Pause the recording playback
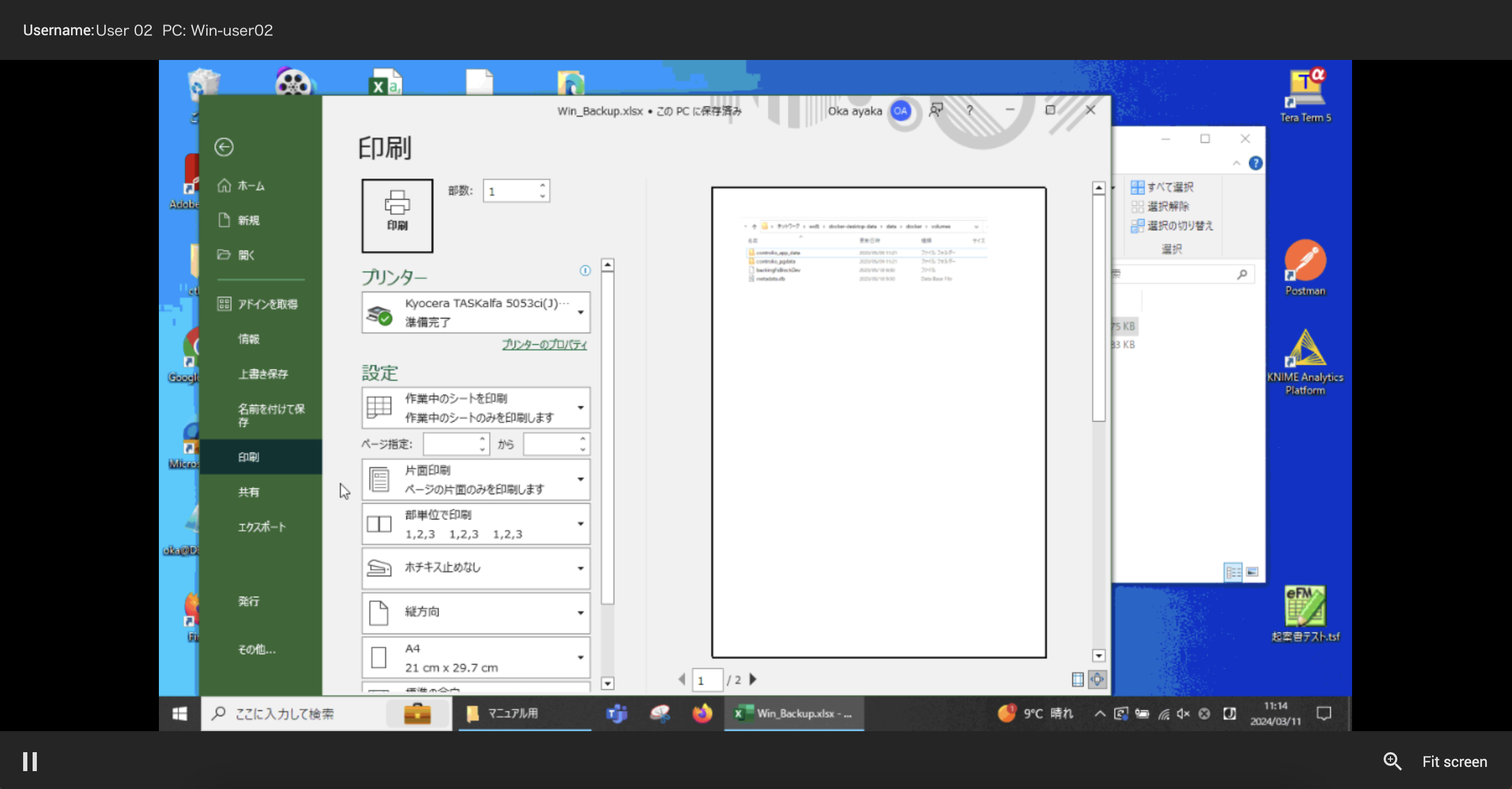Screen dimensions: 1512x789 point(30,762)
